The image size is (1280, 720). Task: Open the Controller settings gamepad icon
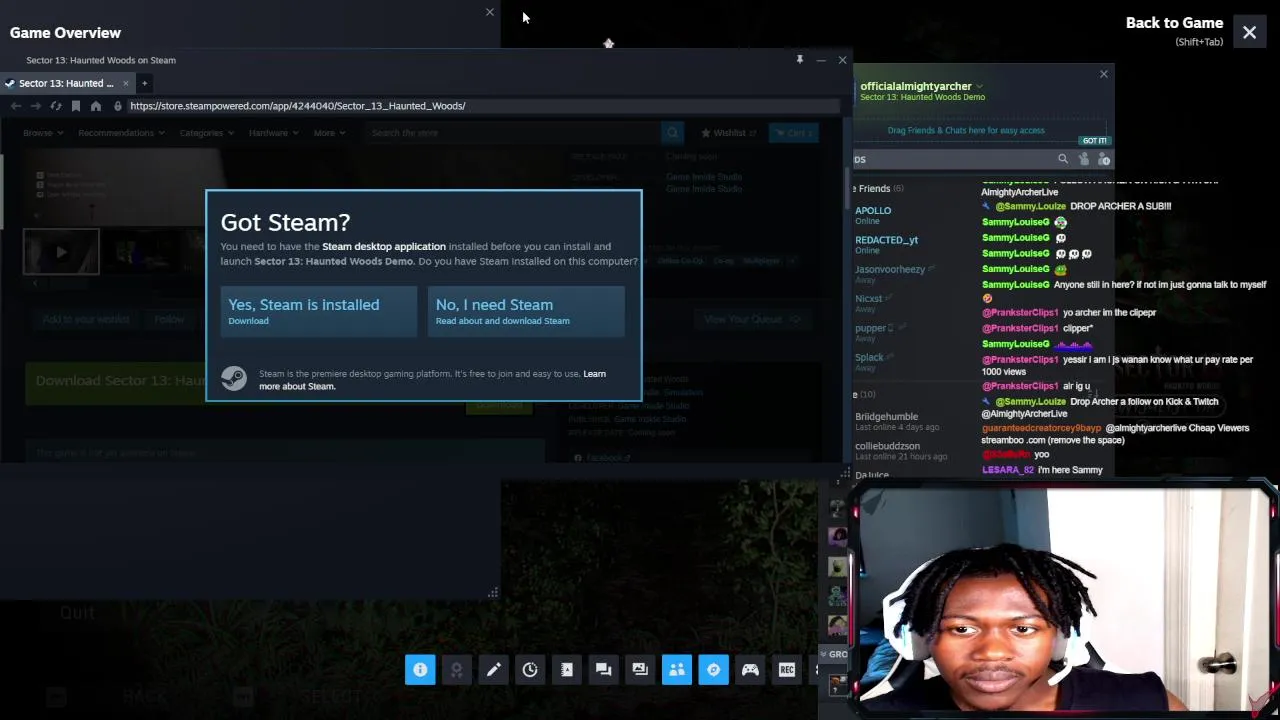[750, 669]
